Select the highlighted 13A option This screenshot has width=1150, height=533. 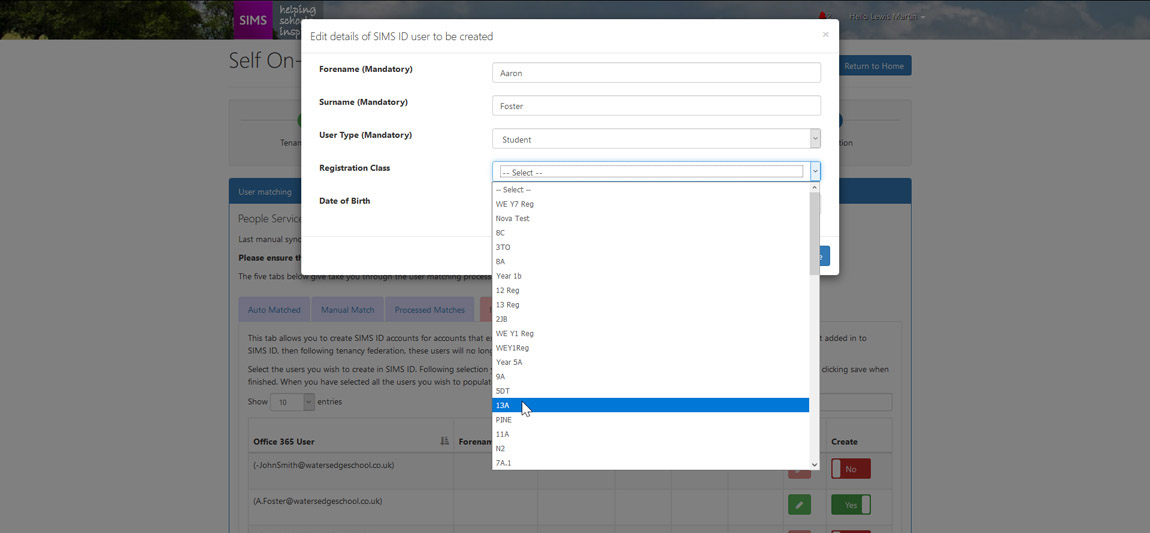pyautogui.click(x=651, y=405)
